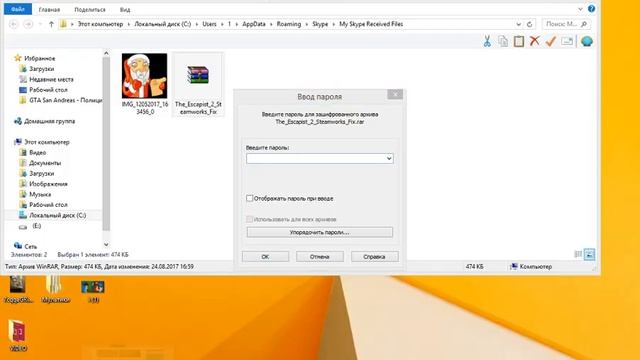The image size is (640, 360).
Task: Expand the Skype breadcrumb arrow
Action: pos(333,24)
